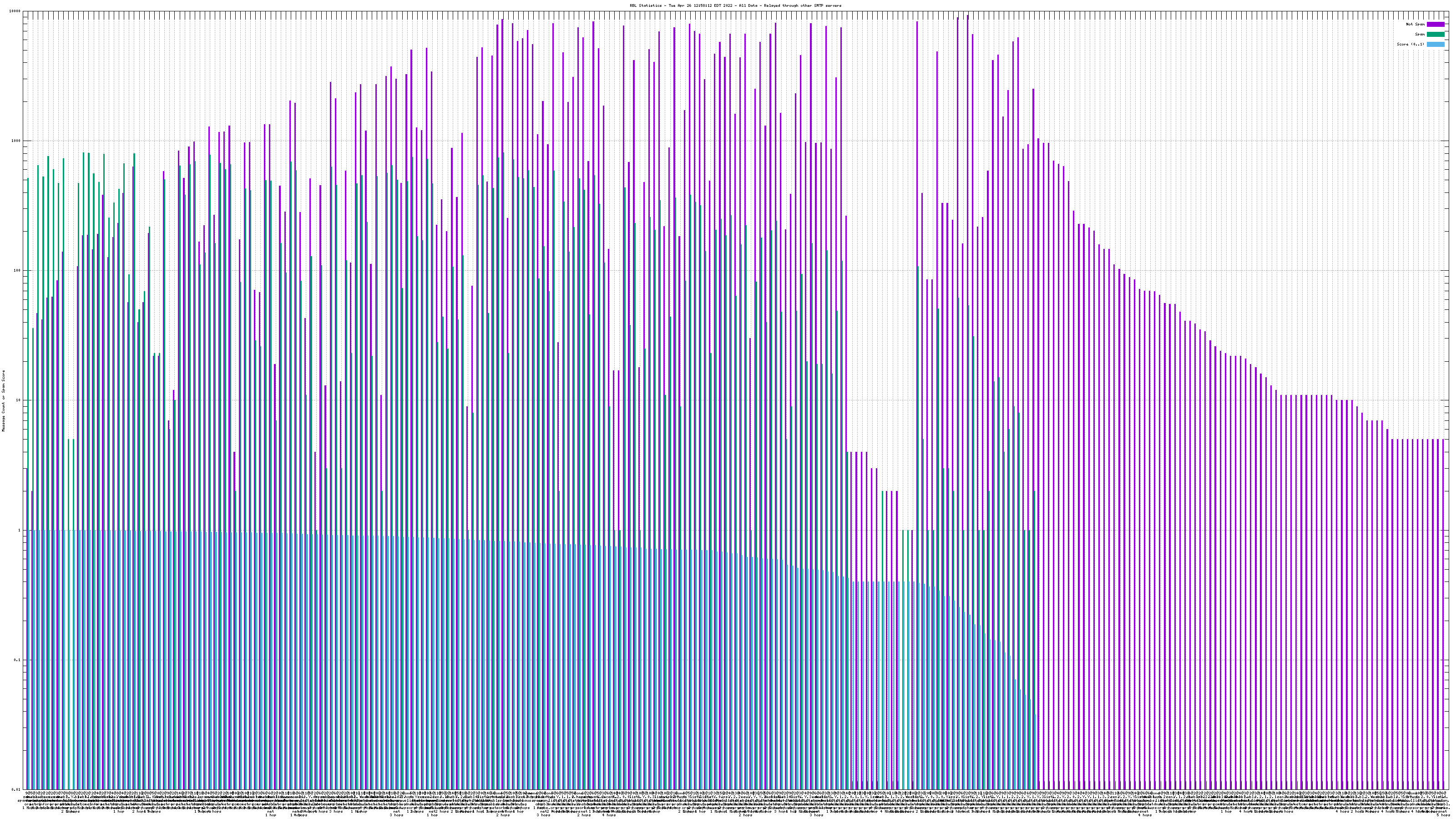This screenshot has width=1456, height=819.
Task: Click the 'All Data' text in title
Action: point(748,5)
